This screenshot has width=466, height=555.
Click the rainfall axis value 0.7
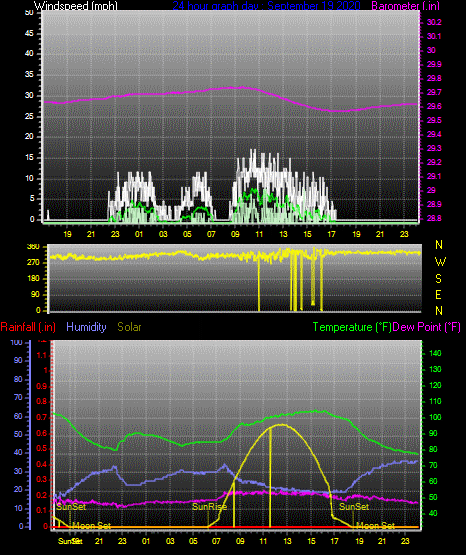[42, 417]
